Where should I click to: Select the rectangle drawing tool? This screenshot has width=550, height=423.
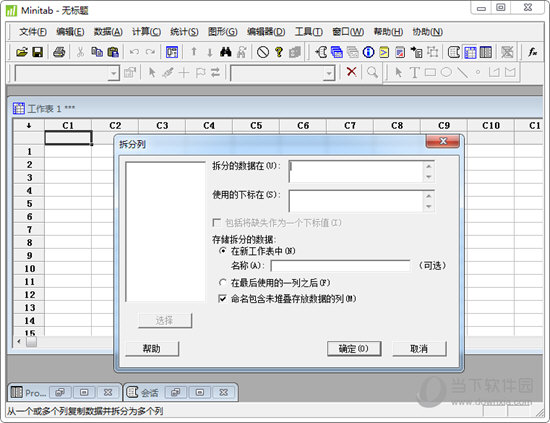(x=430, y=73)
